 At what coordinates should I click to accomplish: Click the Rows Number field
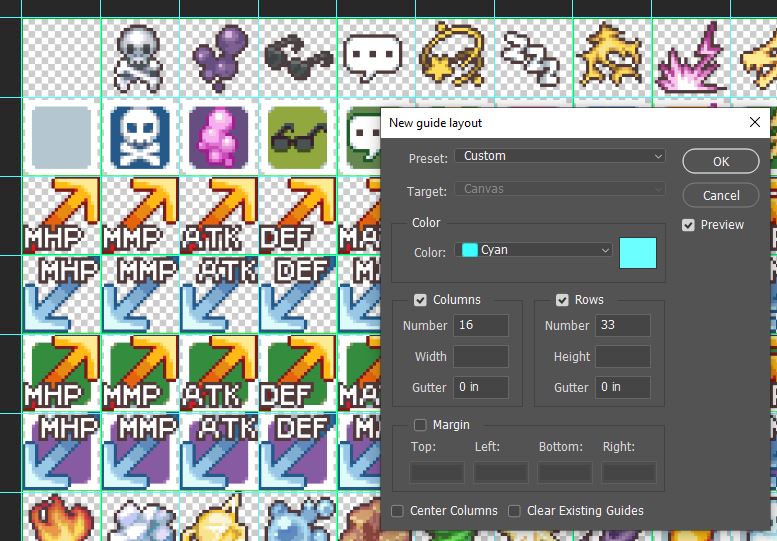click(623, 325)
